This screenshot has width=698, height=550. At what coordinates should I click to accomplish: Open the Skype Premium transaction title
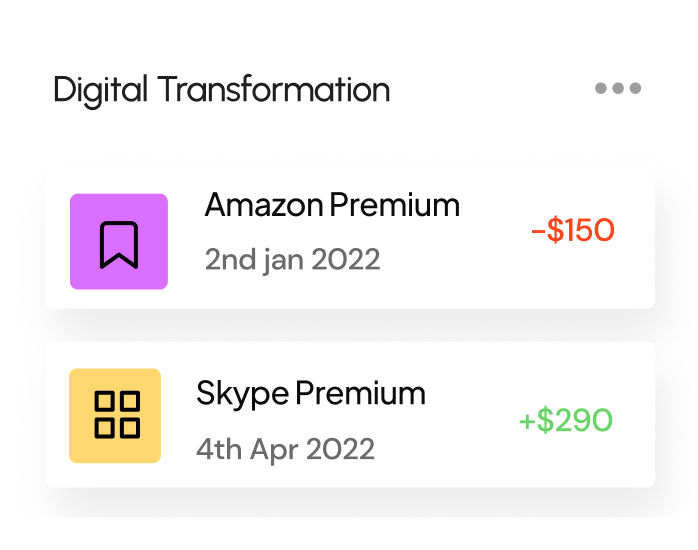311,393
